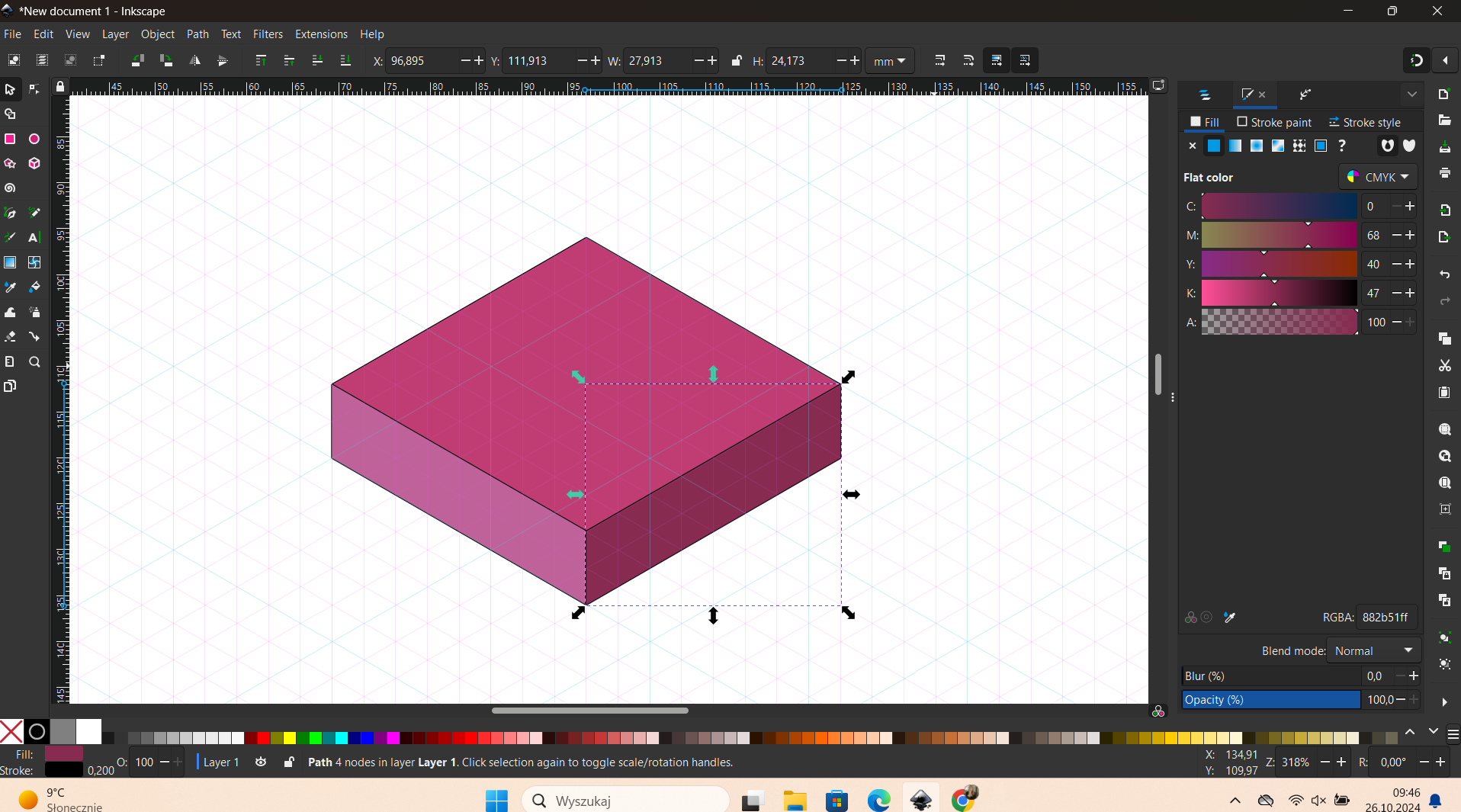Activate the 3D Box tool

pos(34,164)
